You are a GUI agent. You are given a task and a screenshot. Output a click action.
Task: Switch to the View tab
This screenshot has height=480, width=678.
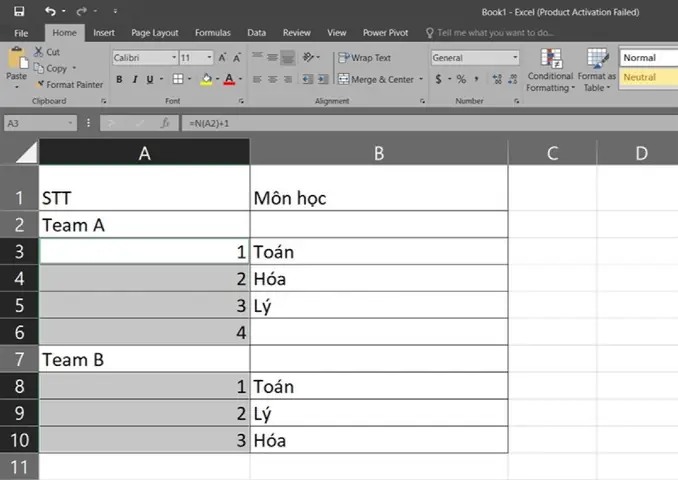[336, 33]
